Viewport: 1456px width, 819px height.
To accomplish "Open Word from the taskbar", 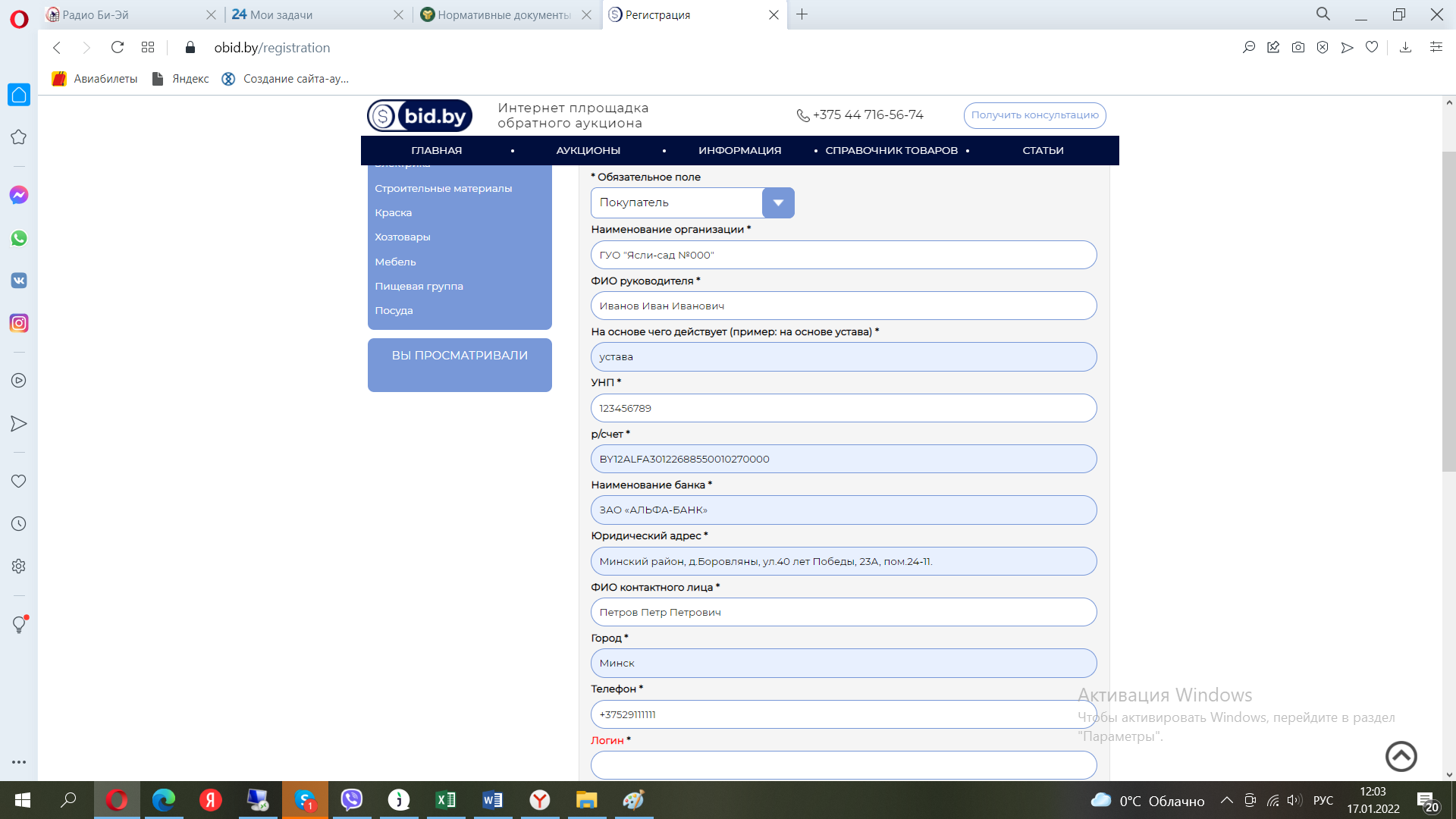I will pos(493,800).
